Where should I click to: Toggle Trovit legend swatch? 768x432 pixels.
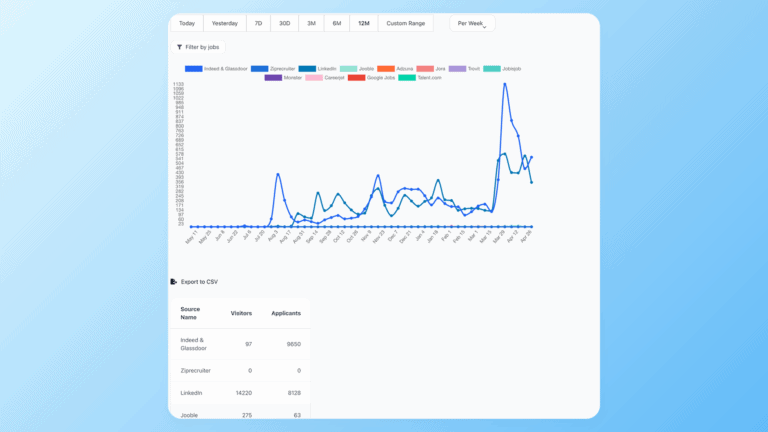click(457, 69)
